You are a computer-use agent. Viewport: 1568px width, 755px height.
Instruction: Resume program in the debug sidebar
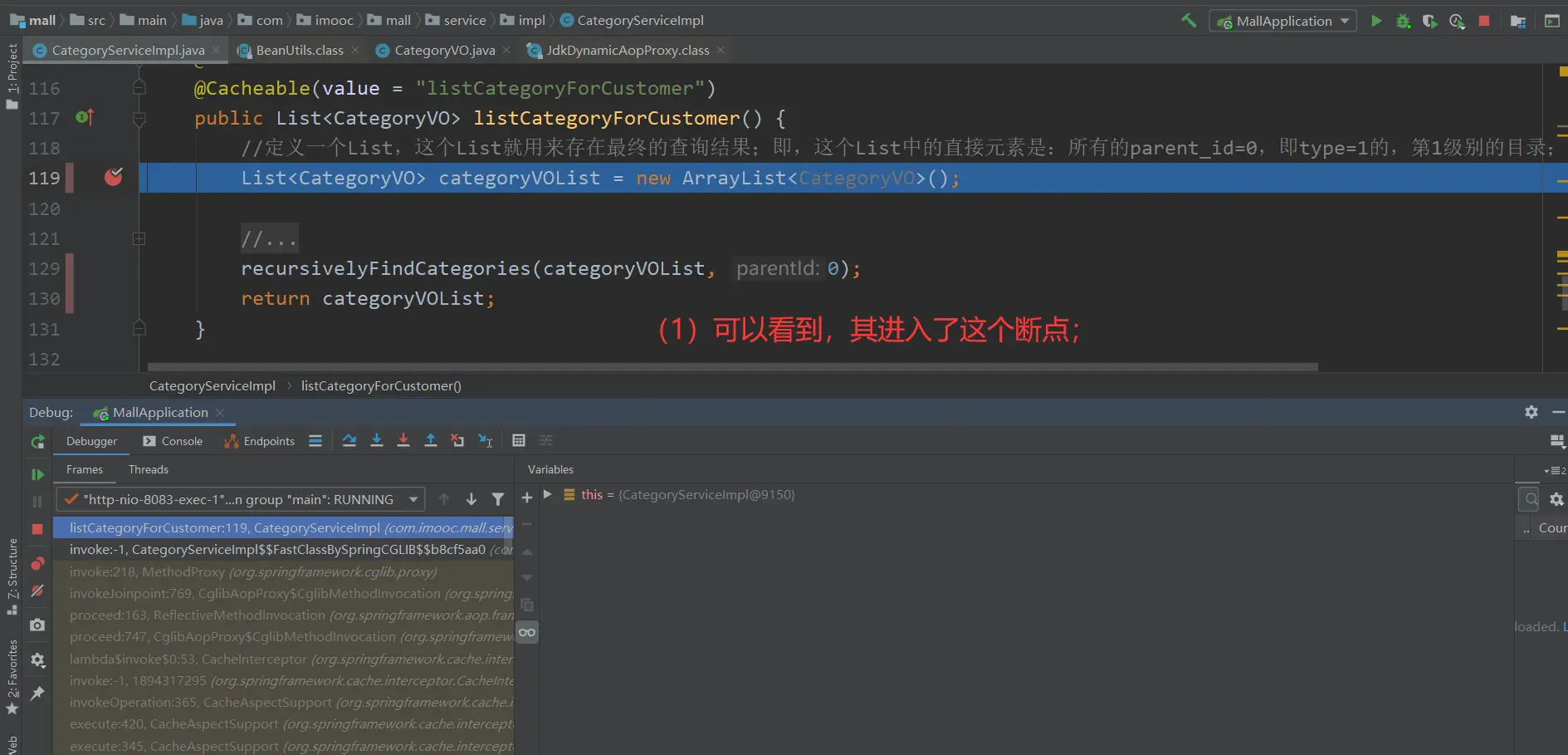pyautogui.click(x=37, y=474)
